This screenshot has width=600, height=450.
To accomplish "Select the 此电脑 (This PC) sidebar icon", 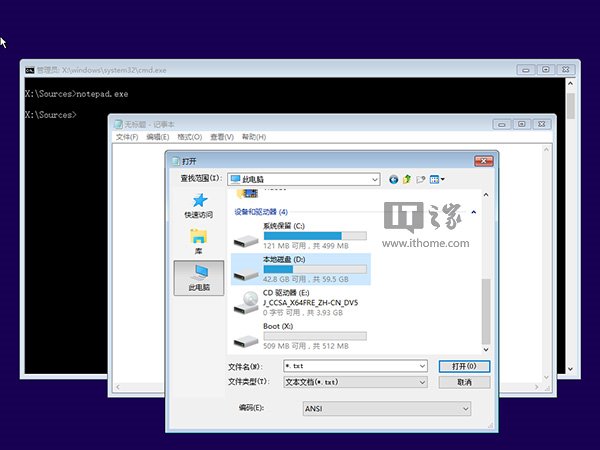I will (198, 277).
